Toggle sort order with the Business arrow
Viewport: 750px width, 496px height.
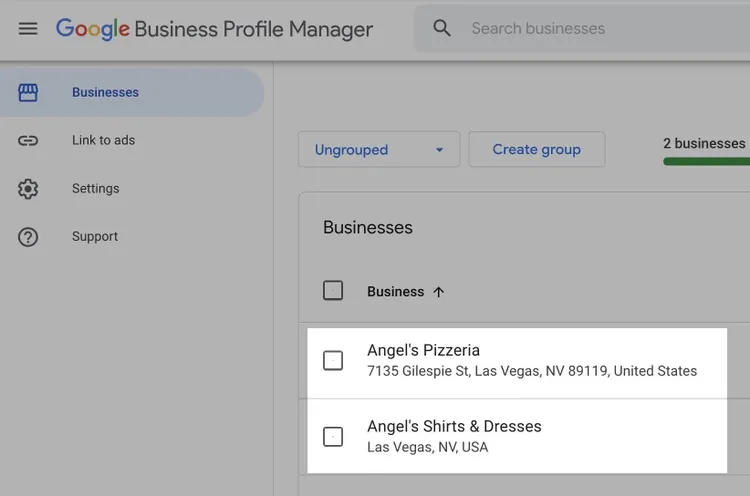click(439, 292)
